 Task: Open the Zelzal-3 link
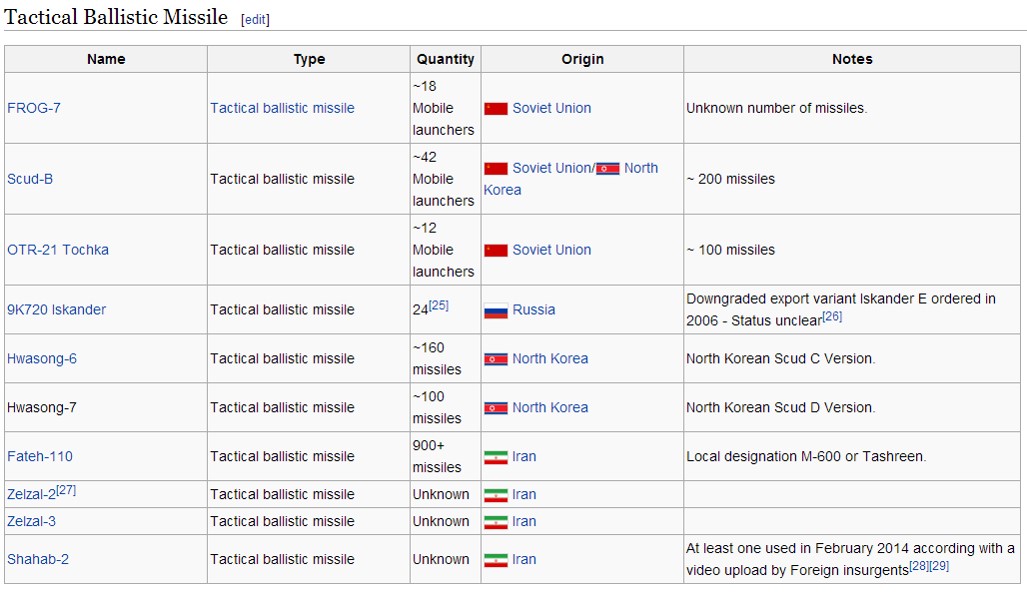31,521
